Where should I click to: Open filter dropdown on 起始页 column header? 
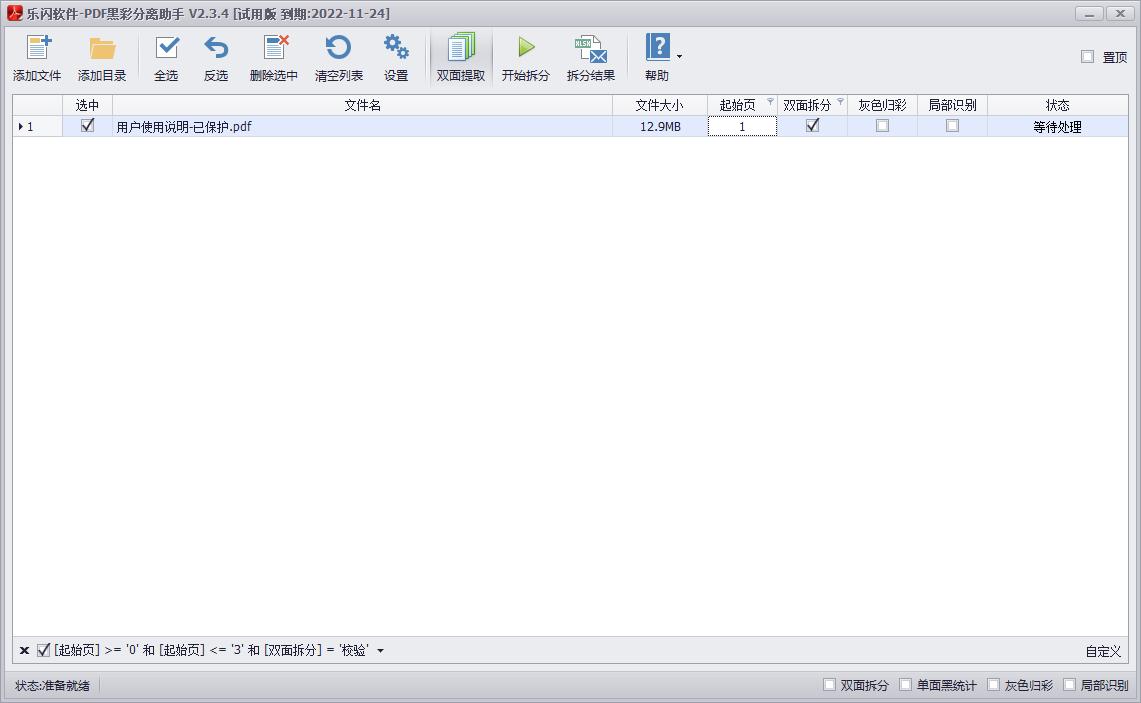(x=770, y=102)
